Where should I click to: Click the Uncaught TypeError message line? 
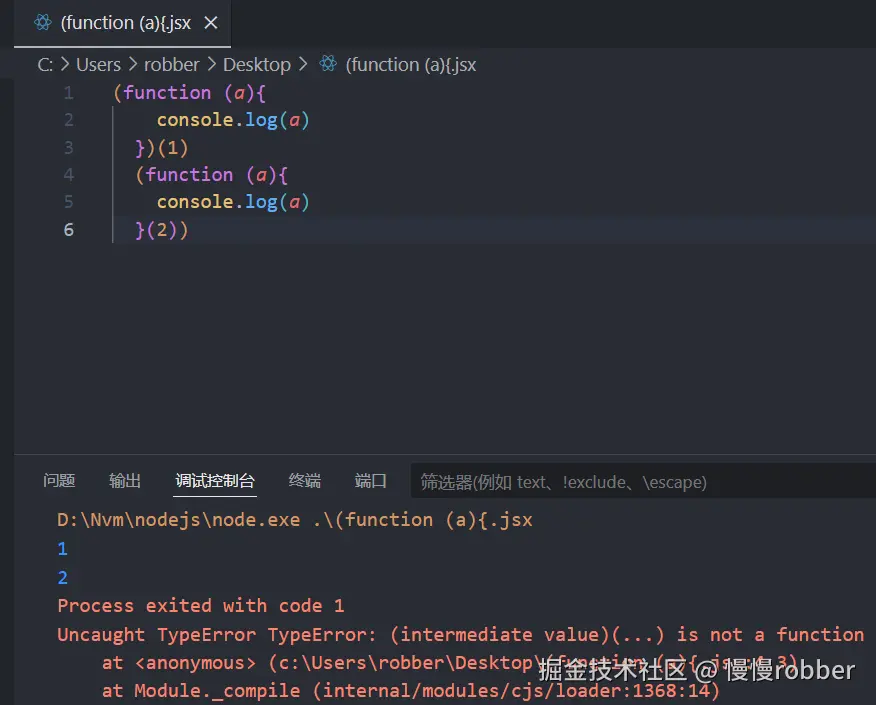(460, 634)
